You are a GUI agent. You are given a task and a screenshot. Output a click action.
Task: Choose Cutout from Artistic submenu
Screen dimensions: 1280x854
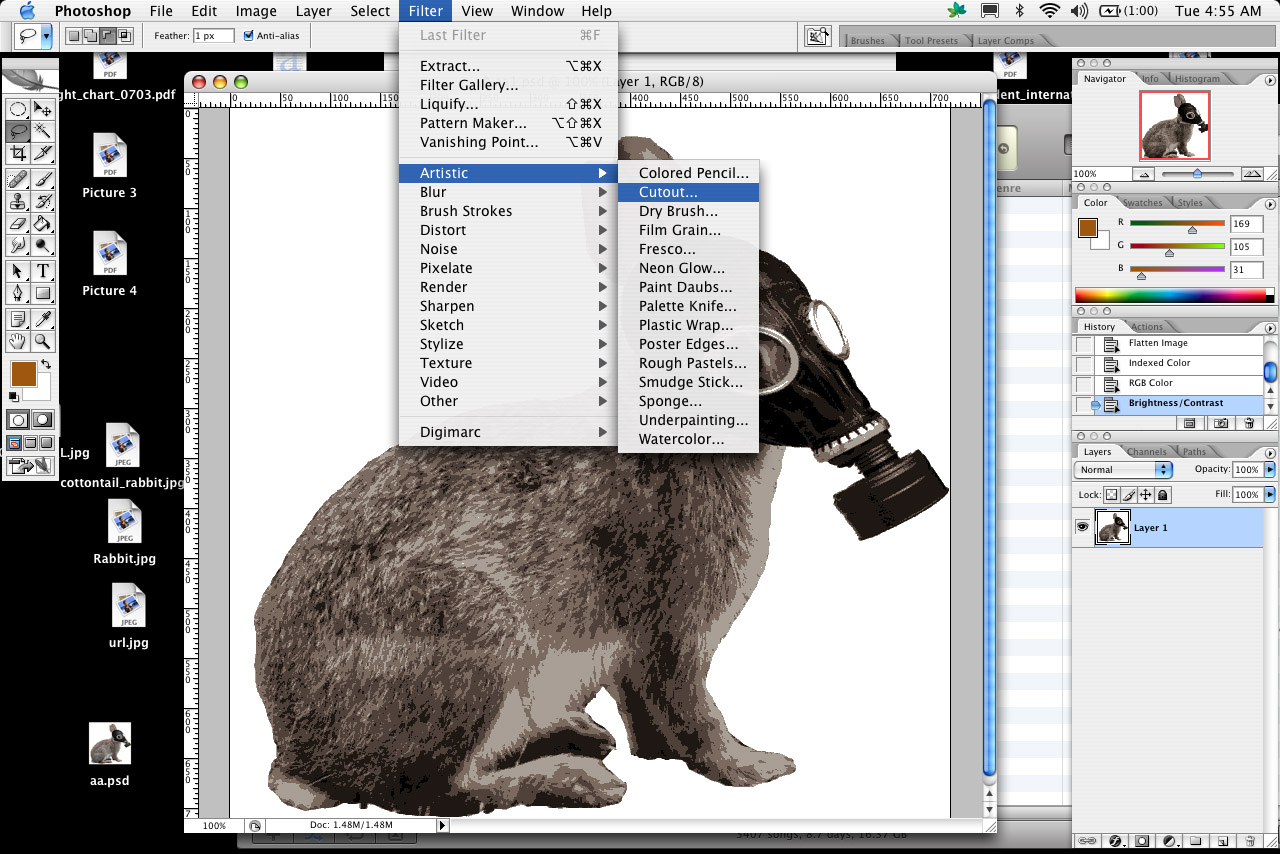[x=688, y=192]
